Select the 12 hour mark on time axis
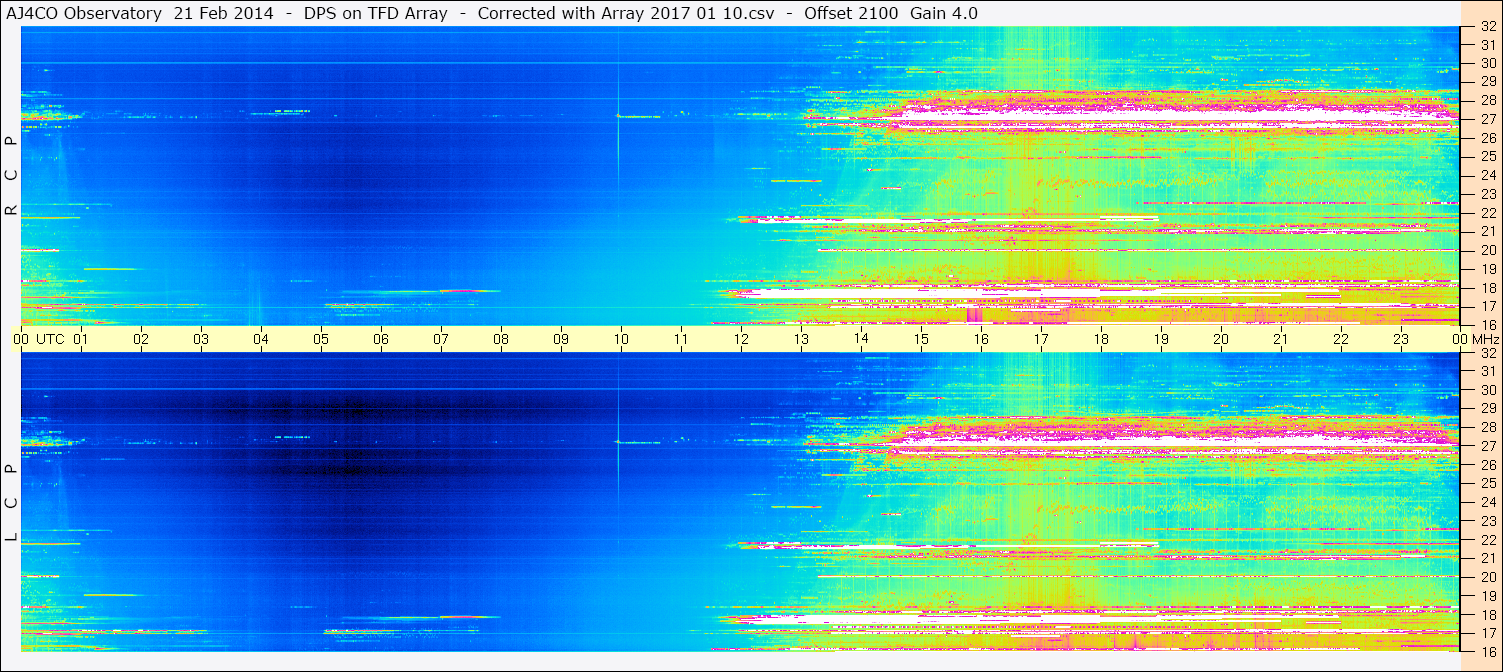 (x=741, y=339)
